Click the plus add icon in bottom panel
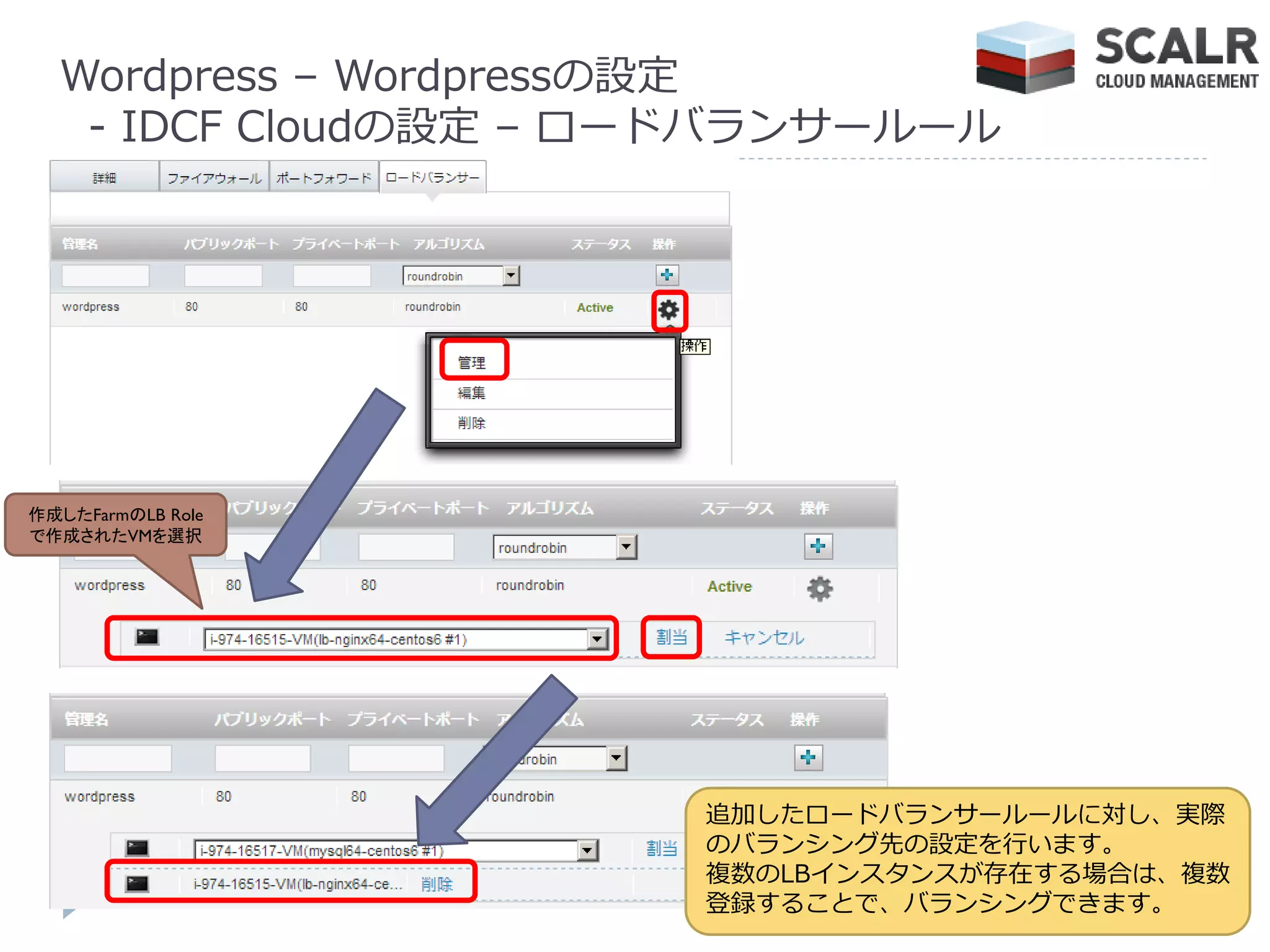Screen dimensions: 1270x952 808,757
